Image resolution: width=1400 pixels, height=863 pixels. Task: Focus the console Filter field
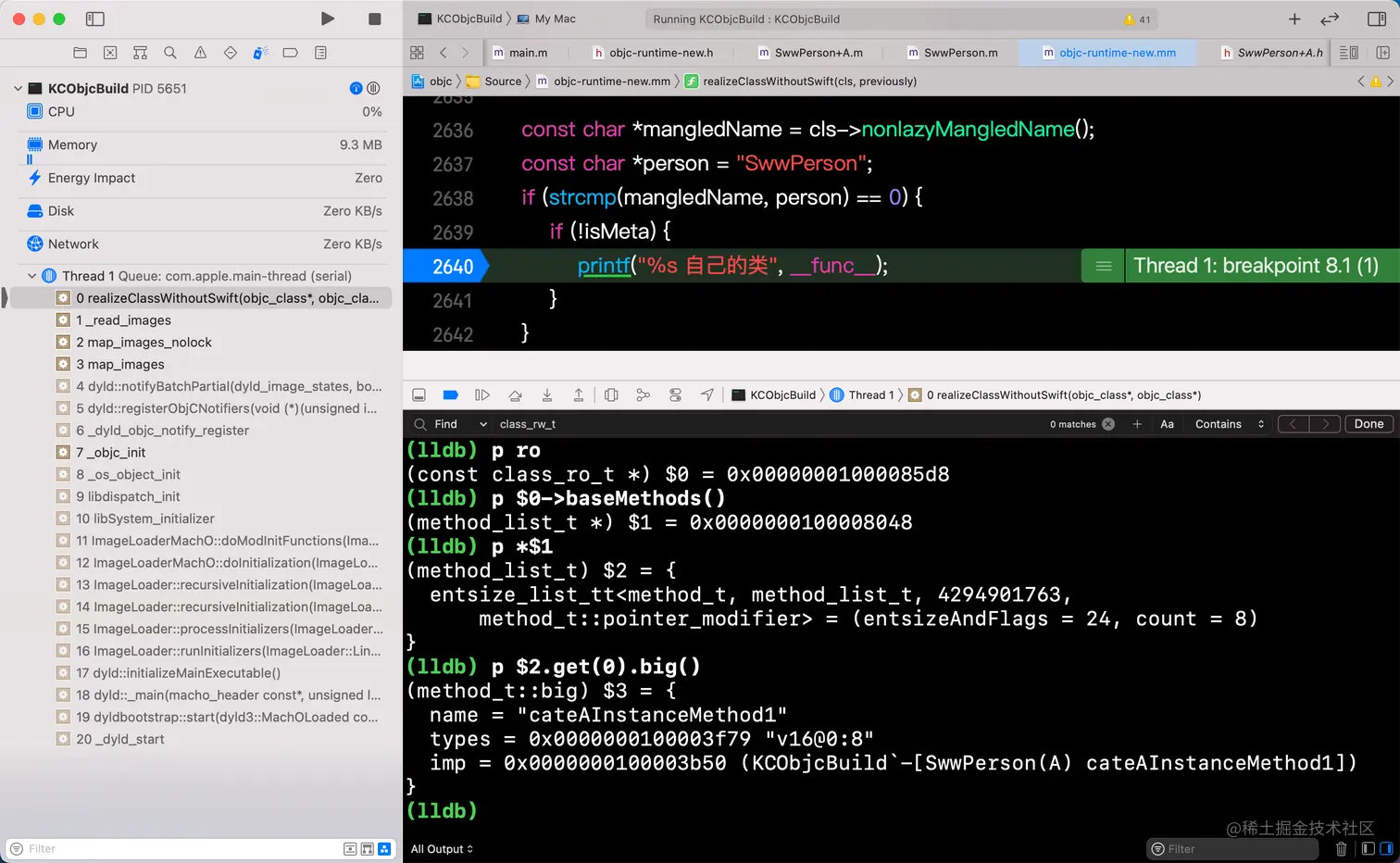1231,849
